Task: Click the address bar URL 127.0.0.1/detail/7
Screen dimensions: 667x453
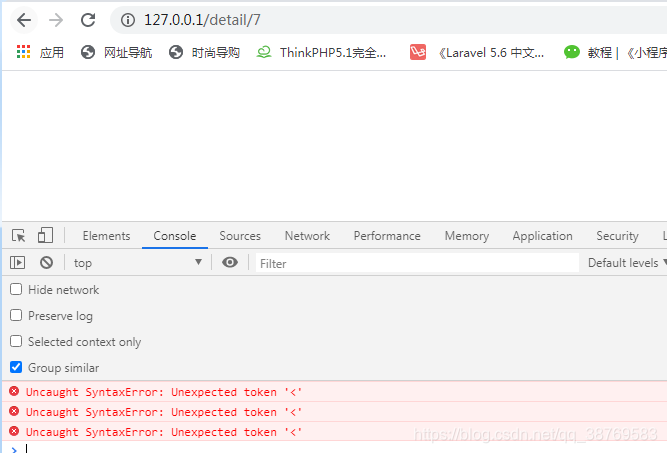Action: pos(202,20)
